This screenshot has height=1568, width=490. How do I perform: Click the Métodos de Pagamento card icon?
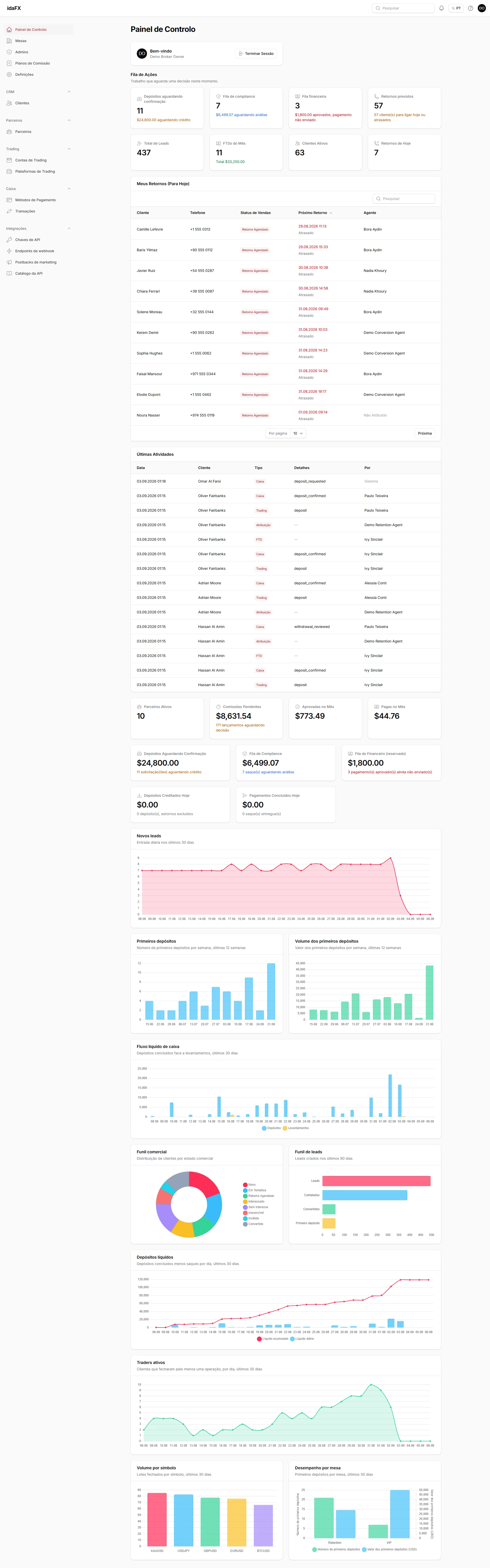(9, 200)
